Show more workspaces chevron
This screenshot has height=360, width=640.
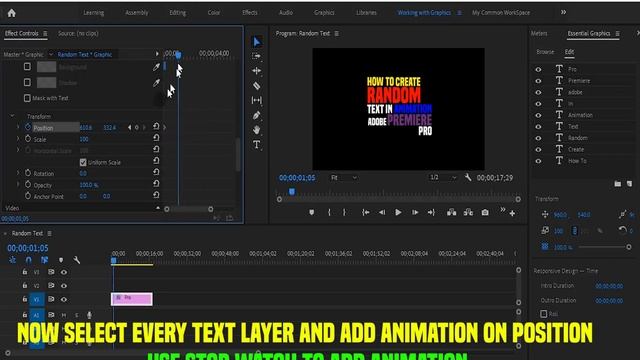pos(563,12)
